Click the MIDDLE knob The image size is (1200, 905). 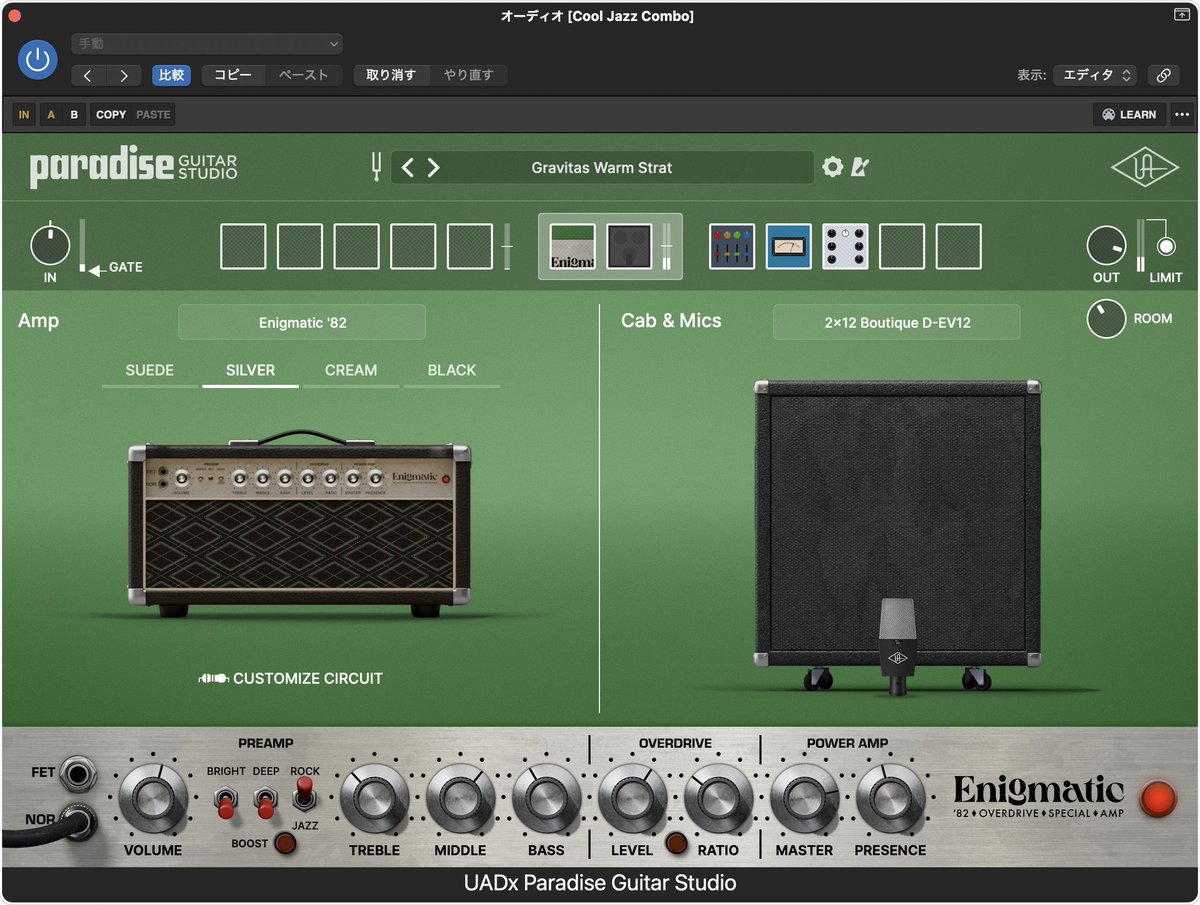tap(461, 800)
